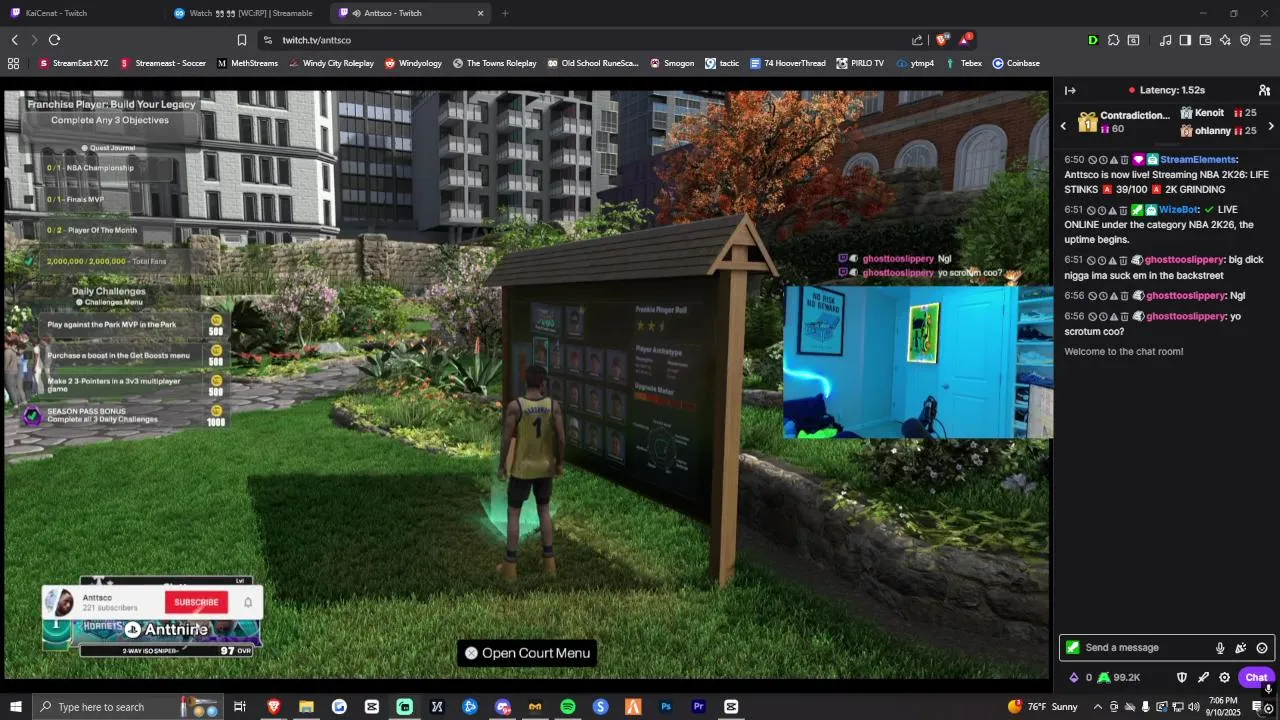Show hidden system tray icons chevron
This screenshot has width=1280, height=720.
[x=1097, y=707]
